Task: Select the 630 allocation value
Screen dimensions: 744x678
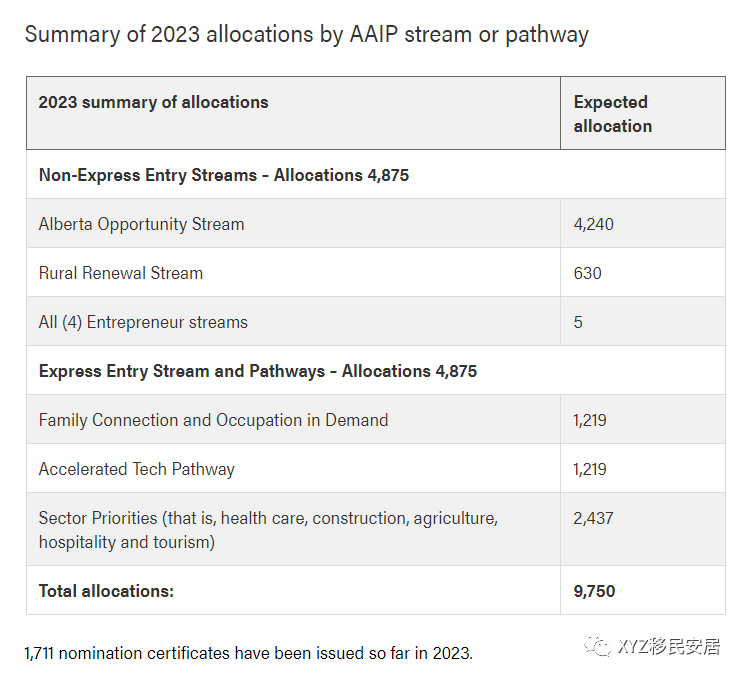Action: pyautogui.click(x=588, y=273)
